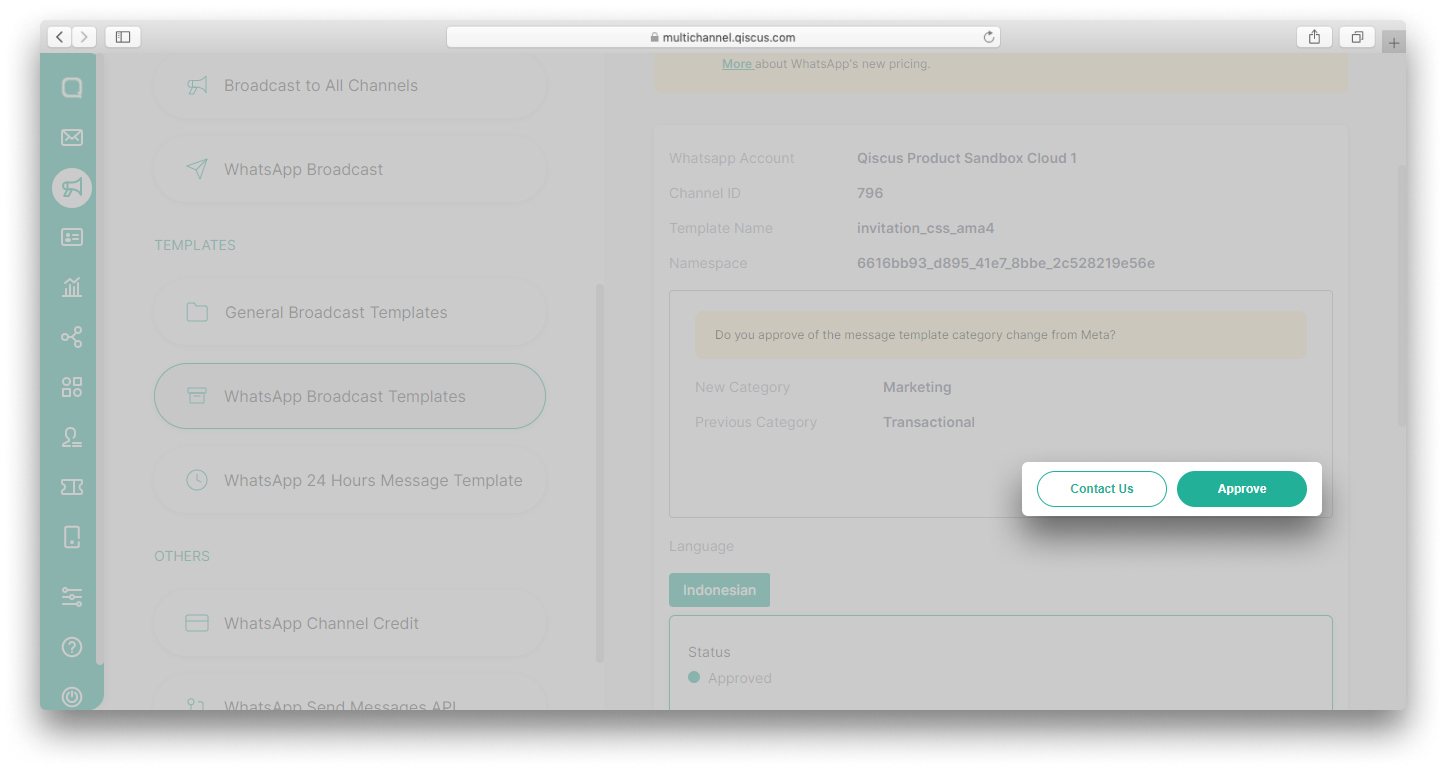Open WhatsApp 24 Hours Message Template
The image size is (1446, 770).
click(x=350, y=481)
